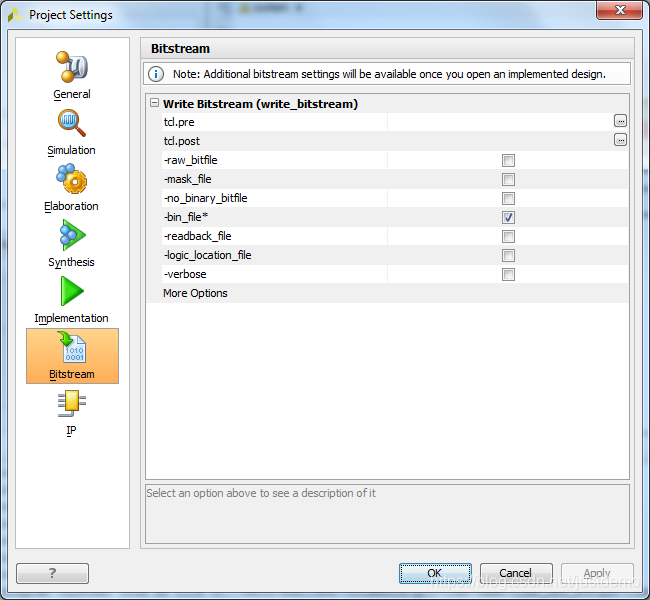The image size is (650, 600).
Task: Open the General settings category icon
Action: click(x=72, y=67)
